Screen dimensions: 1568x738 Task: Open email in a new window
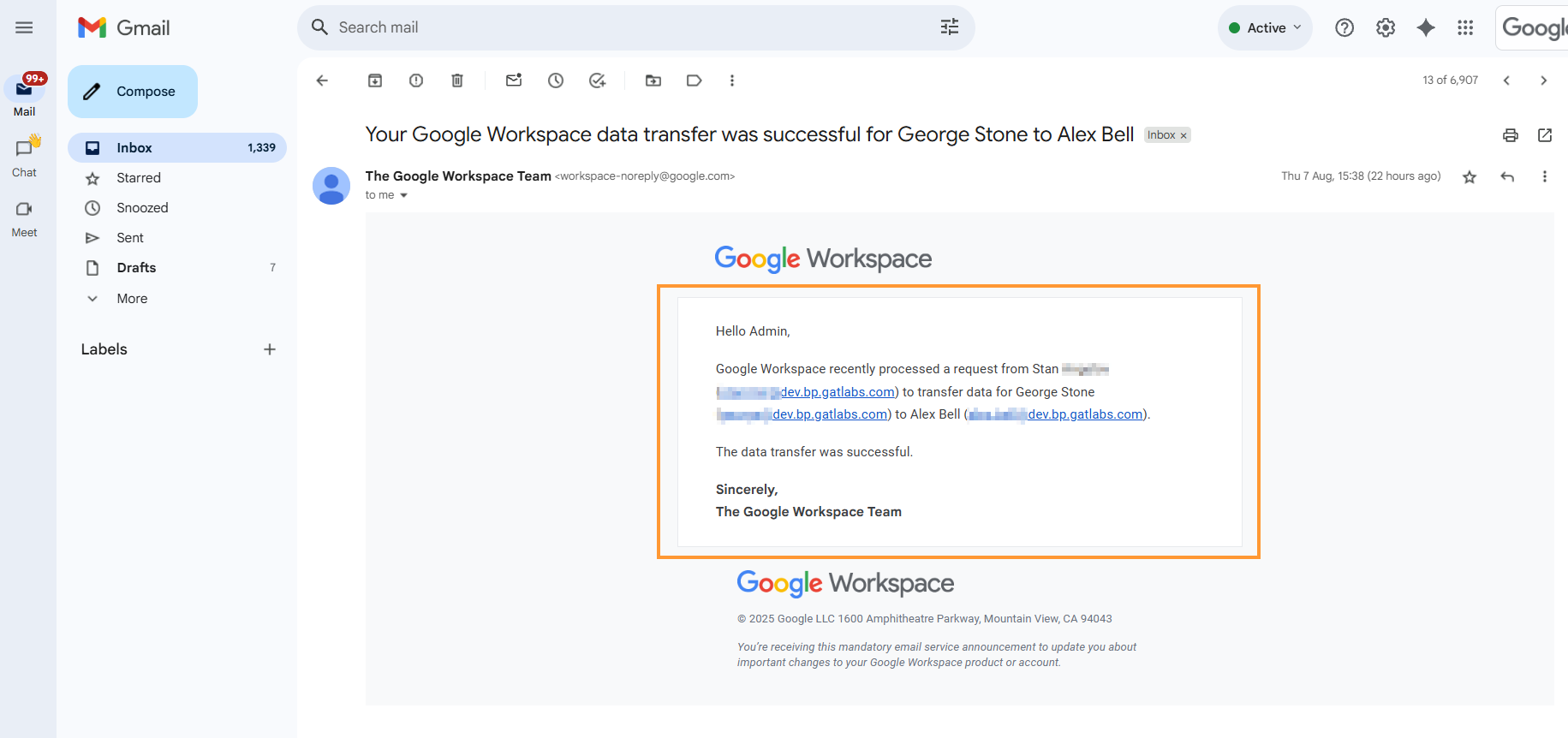[x=1545, y=135]
